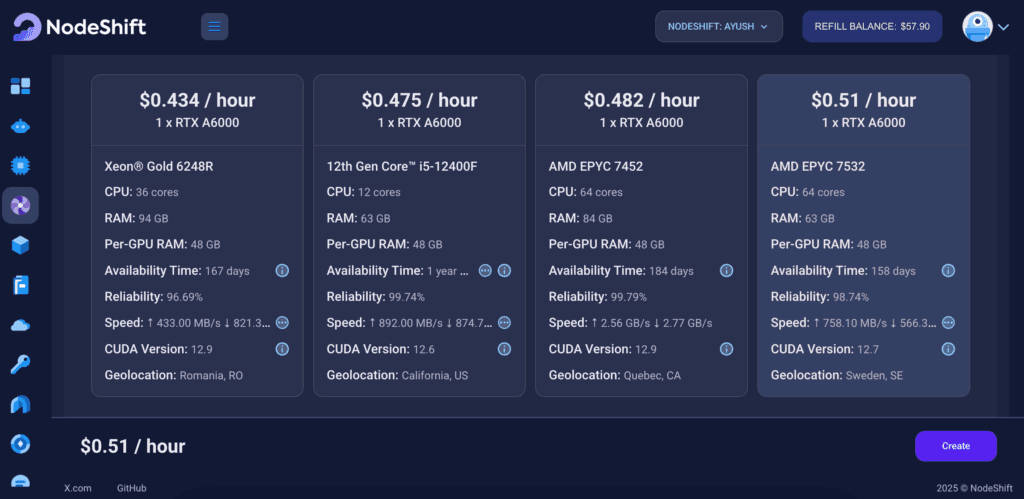Expand truncated speed on Xeon Gold card
Screen dimensions: 1024x499
click(282, 323)
